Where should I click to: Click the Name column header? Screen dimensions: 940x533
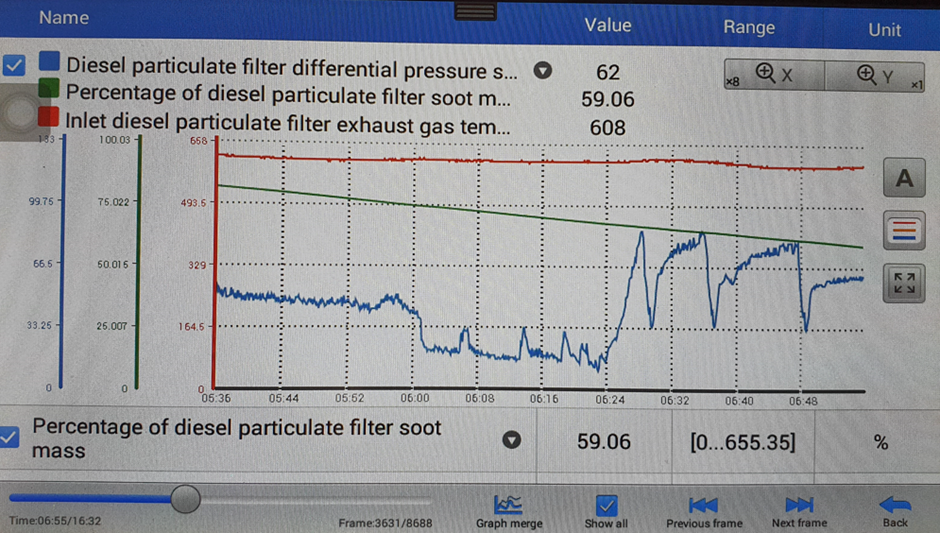pyautogui.click(x=63, y=18)
